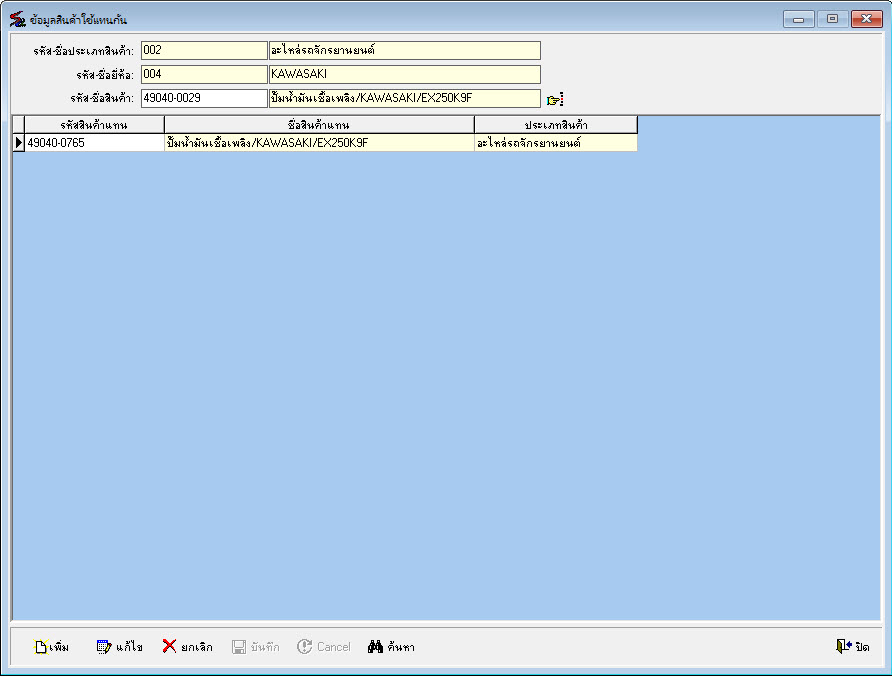Click the บันทึก (save) diskette button

click(x=255, y=647)
